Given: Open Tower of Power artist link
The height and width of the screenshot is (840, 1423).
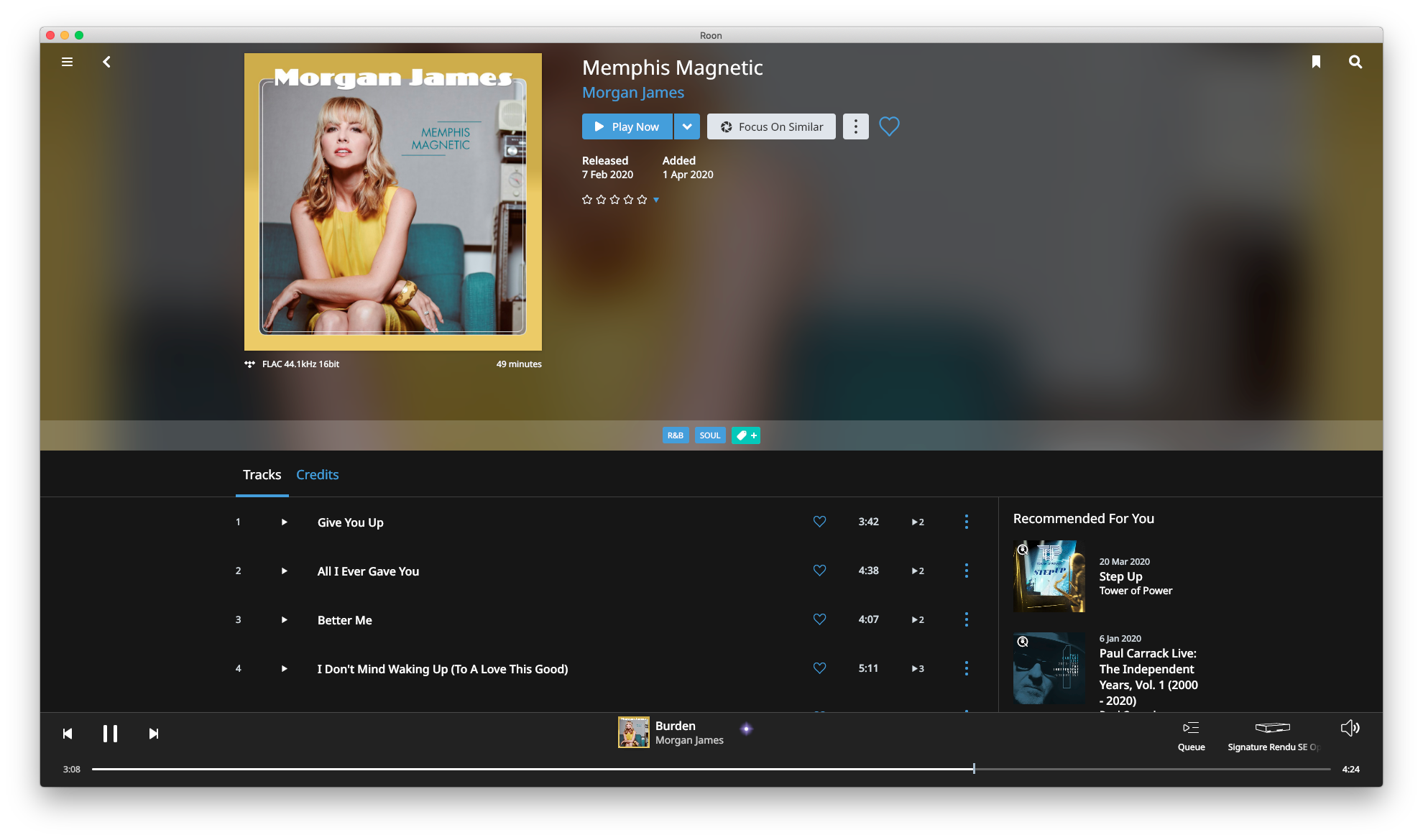Looking at the screenshot, I should coord(1136,591).
